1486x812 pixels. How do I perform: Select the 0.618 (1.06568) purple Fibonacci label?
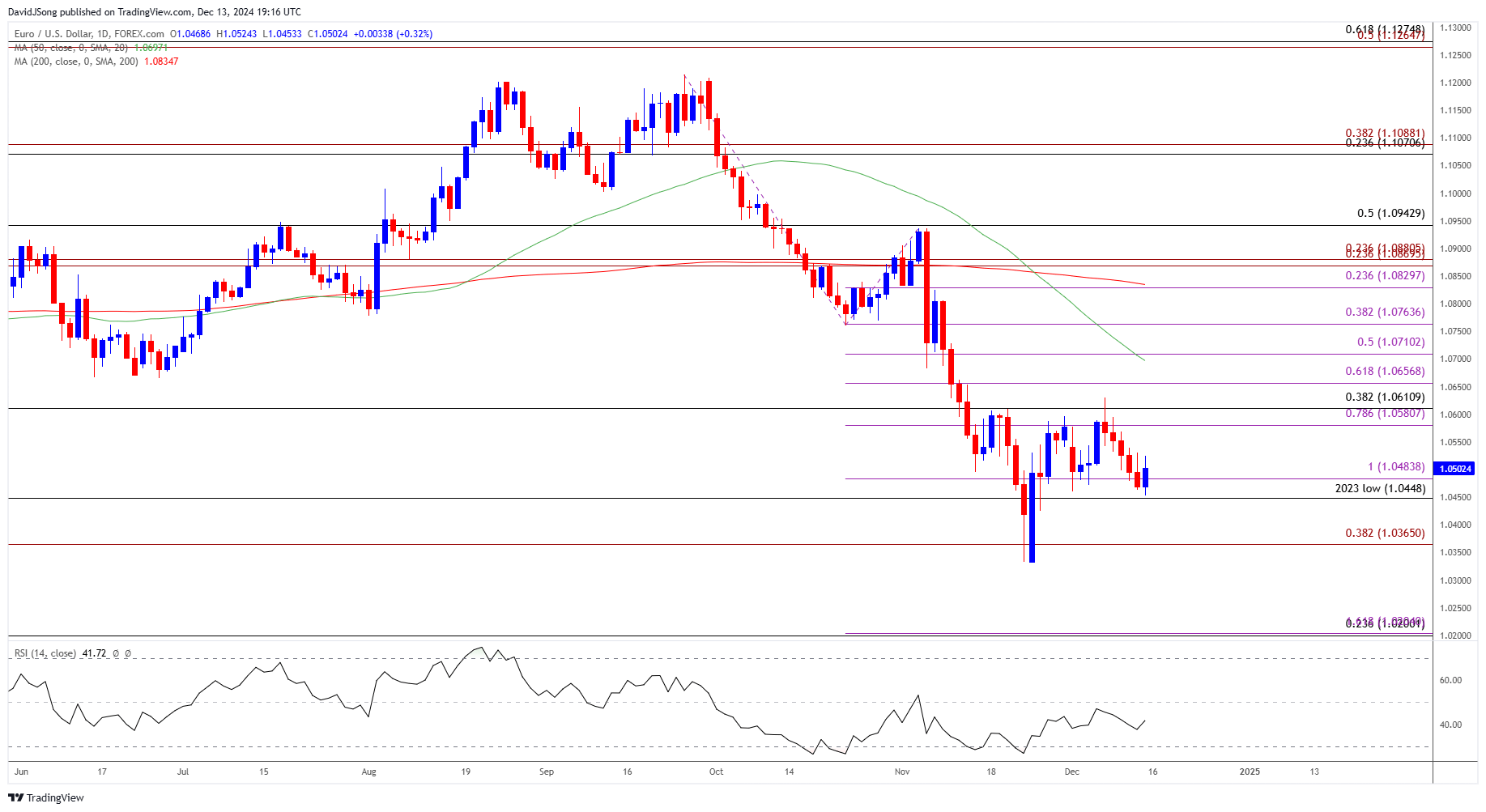1385,371
